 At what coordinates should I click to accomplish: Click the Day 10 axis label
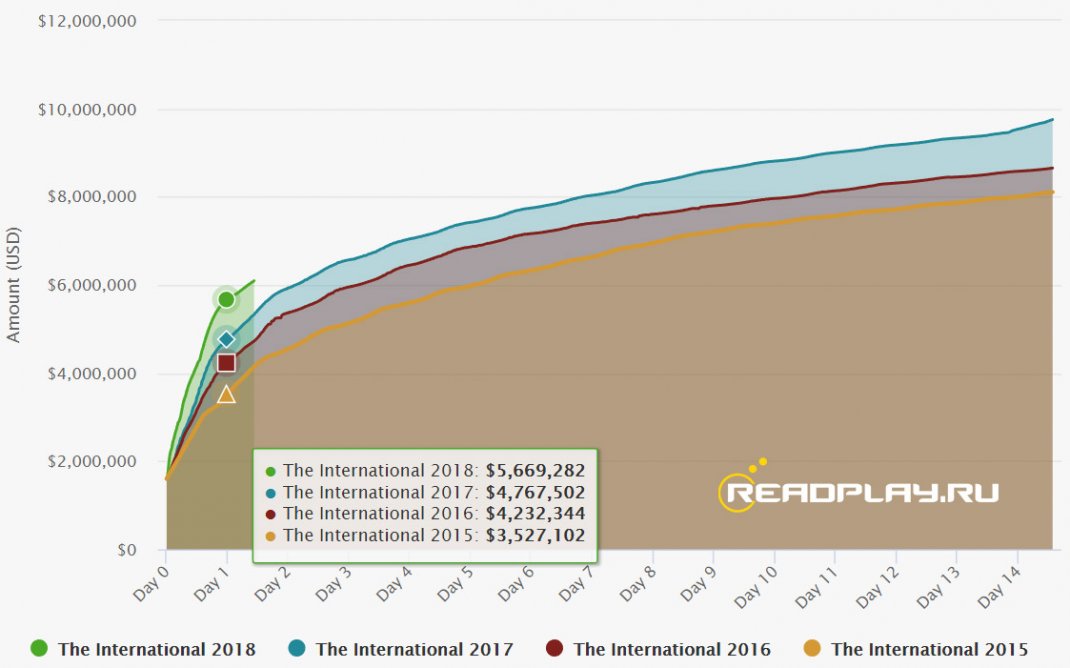click(x=756, y=587)
